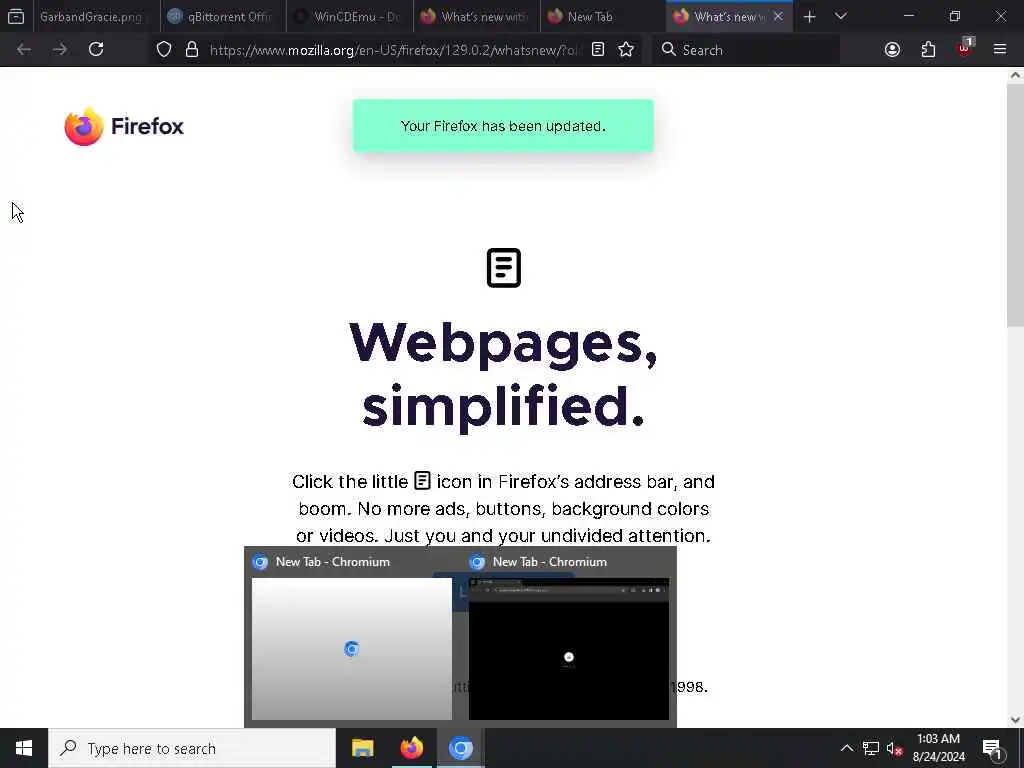Screen dimensions: 1024x768
Task: Open the clock and date flyout
Action: click(938, 748)
